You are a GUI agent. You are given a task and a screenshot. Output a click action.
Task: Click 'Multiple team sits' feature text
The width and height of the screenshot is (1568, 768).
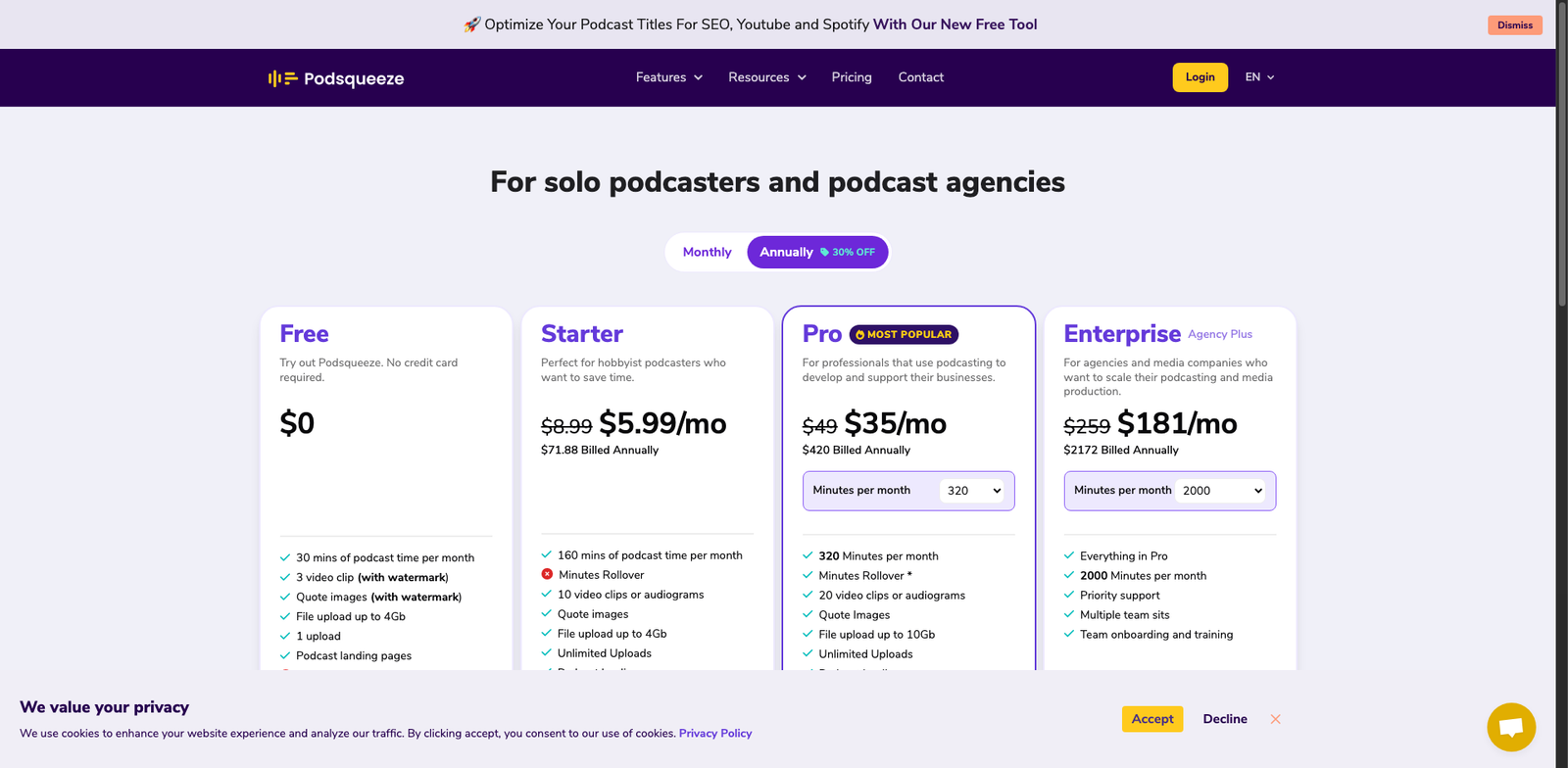click(1125, 614)
